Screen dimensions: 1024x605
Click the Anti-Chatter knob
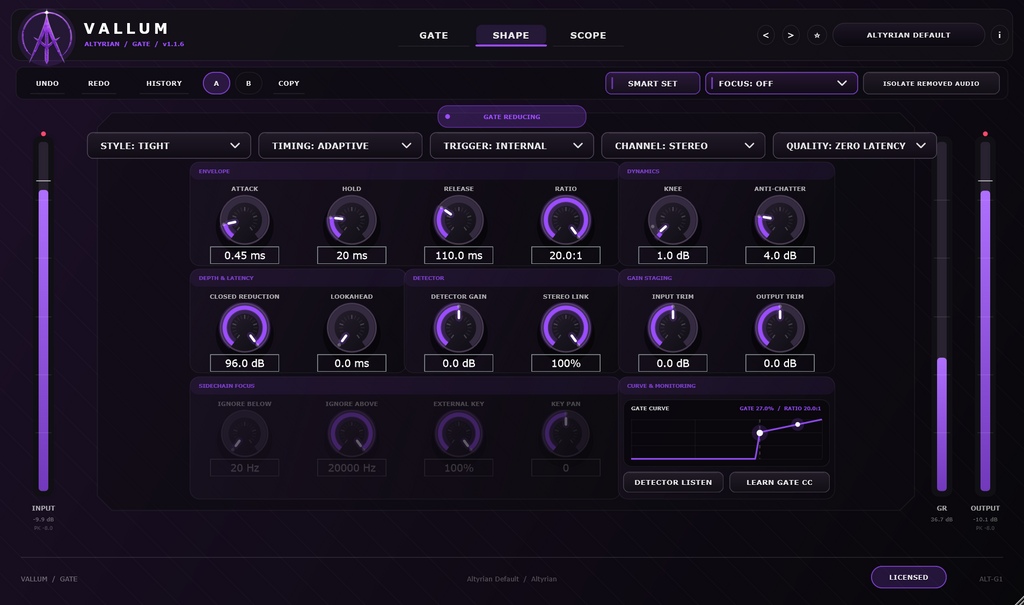pos(780,220)
